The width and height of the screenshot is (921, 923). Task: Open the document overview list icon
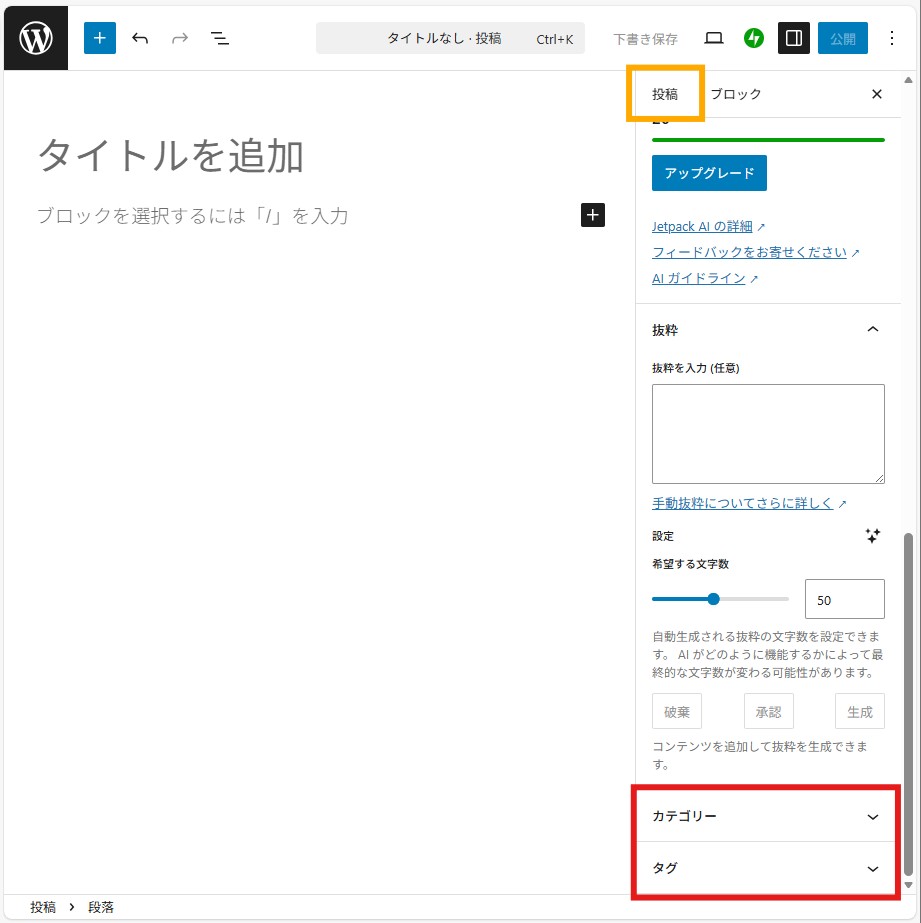click(x=220, y=38)
